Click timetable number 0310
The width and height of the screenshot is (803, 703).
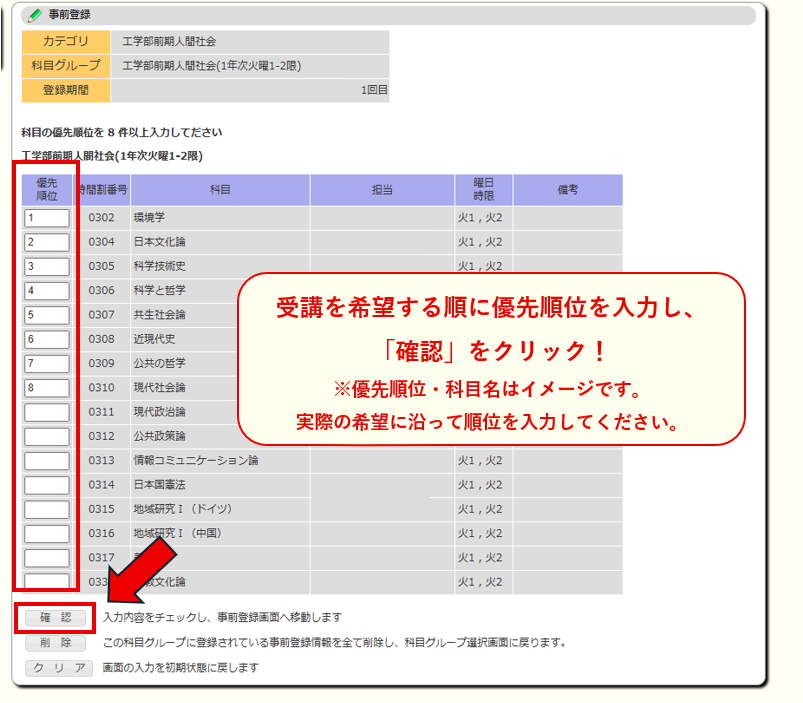coord(101,388)
